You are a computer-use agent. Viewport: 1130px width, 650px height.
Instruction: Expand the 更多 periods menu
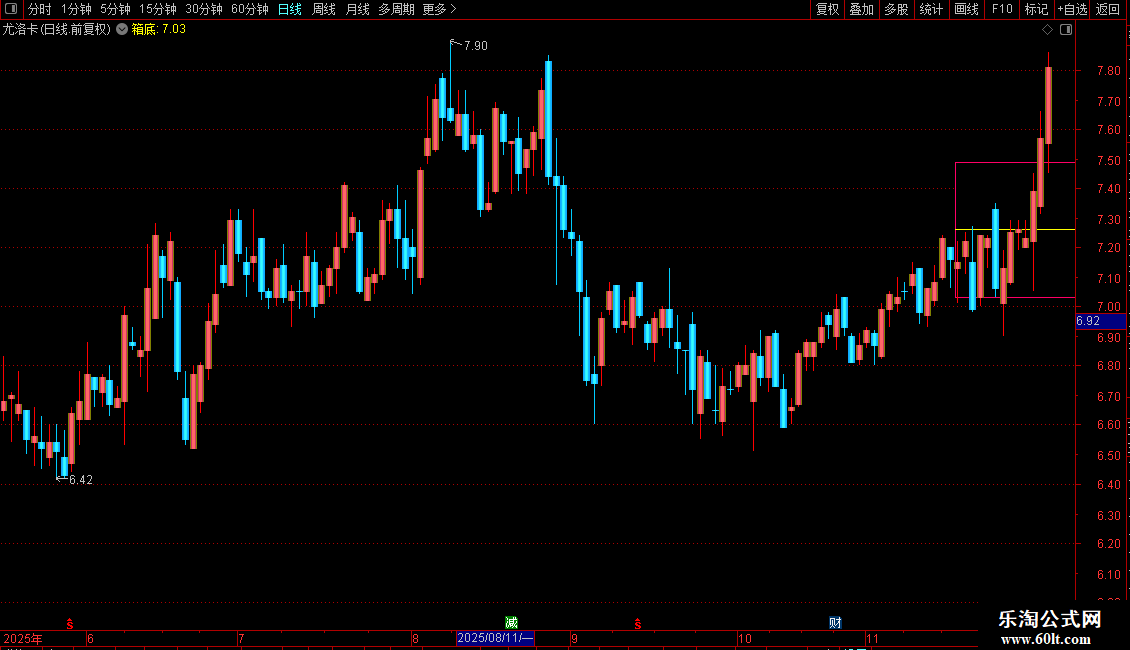click(x=439, y=9)
